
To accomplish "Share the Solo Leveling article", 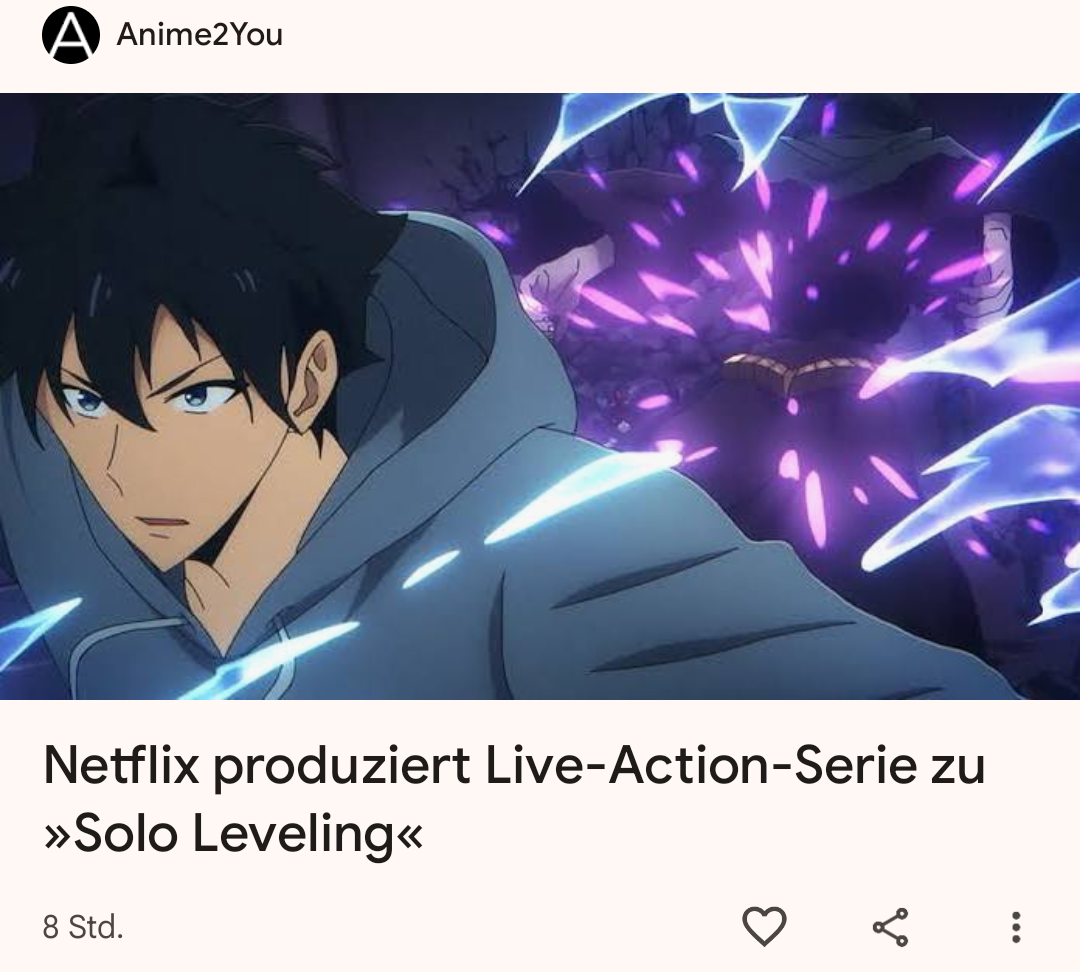I will (x=891, y=927).
